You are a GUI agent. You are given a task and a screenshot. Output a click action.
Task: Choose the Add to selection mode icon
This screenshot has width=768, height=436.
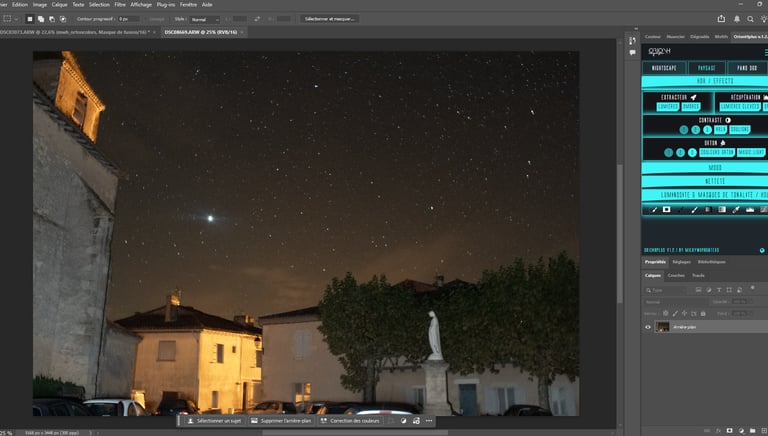pos(41,19)
